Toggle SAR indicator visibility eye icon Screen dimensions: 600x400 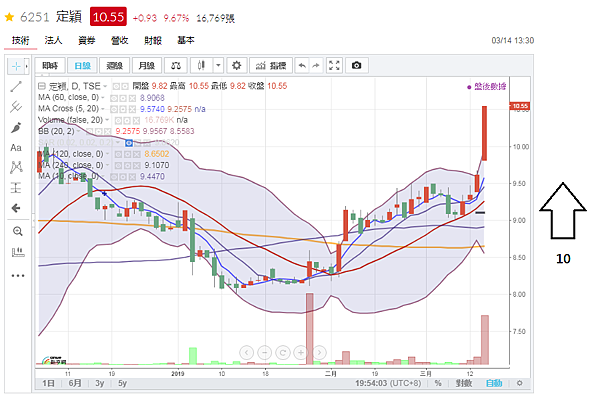[129, 143]
